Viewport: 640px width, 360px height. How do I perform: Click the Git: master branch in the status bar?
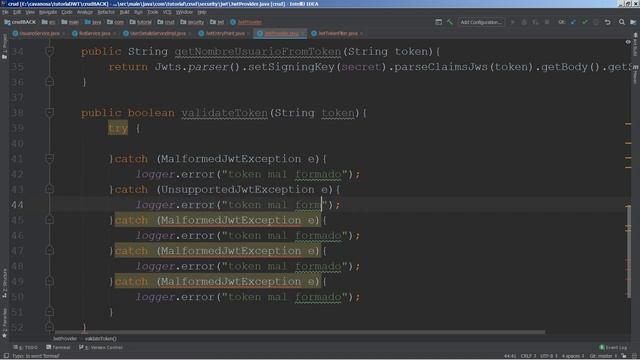603,356
